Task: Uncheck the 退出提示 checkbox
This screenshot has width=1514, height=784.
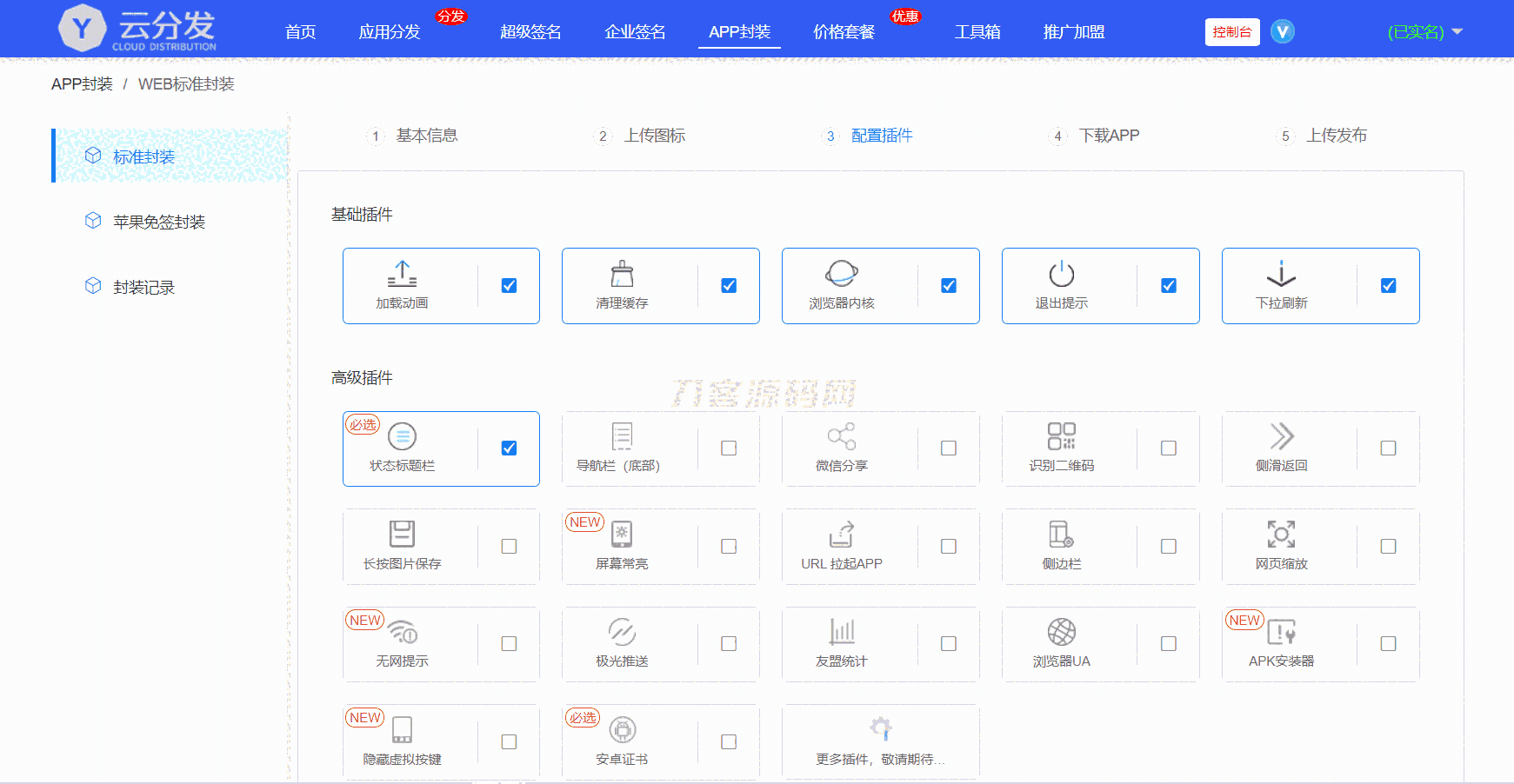Action: tap(1169, 285)
